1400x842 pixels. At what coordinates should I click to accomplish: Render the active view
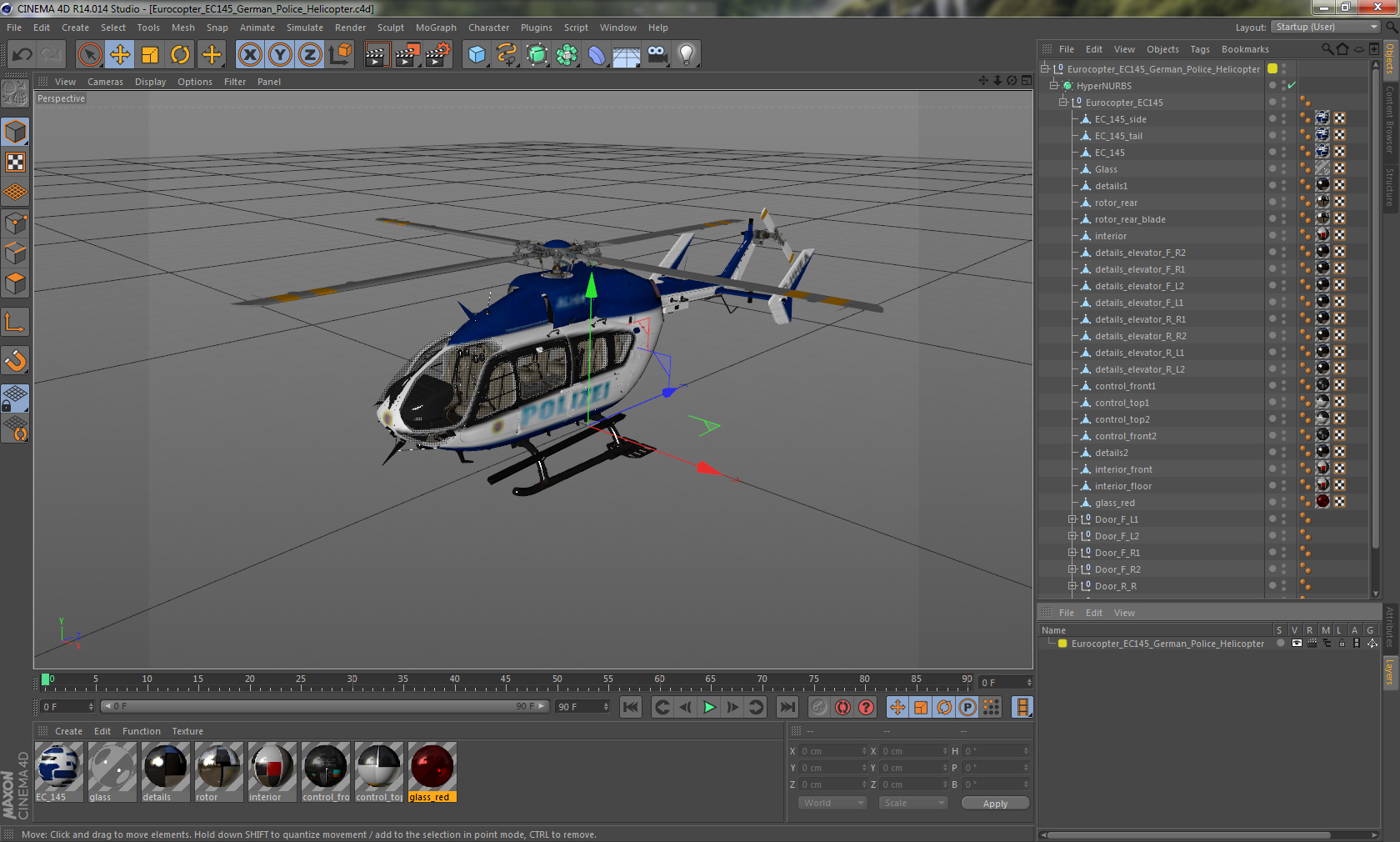377,55
